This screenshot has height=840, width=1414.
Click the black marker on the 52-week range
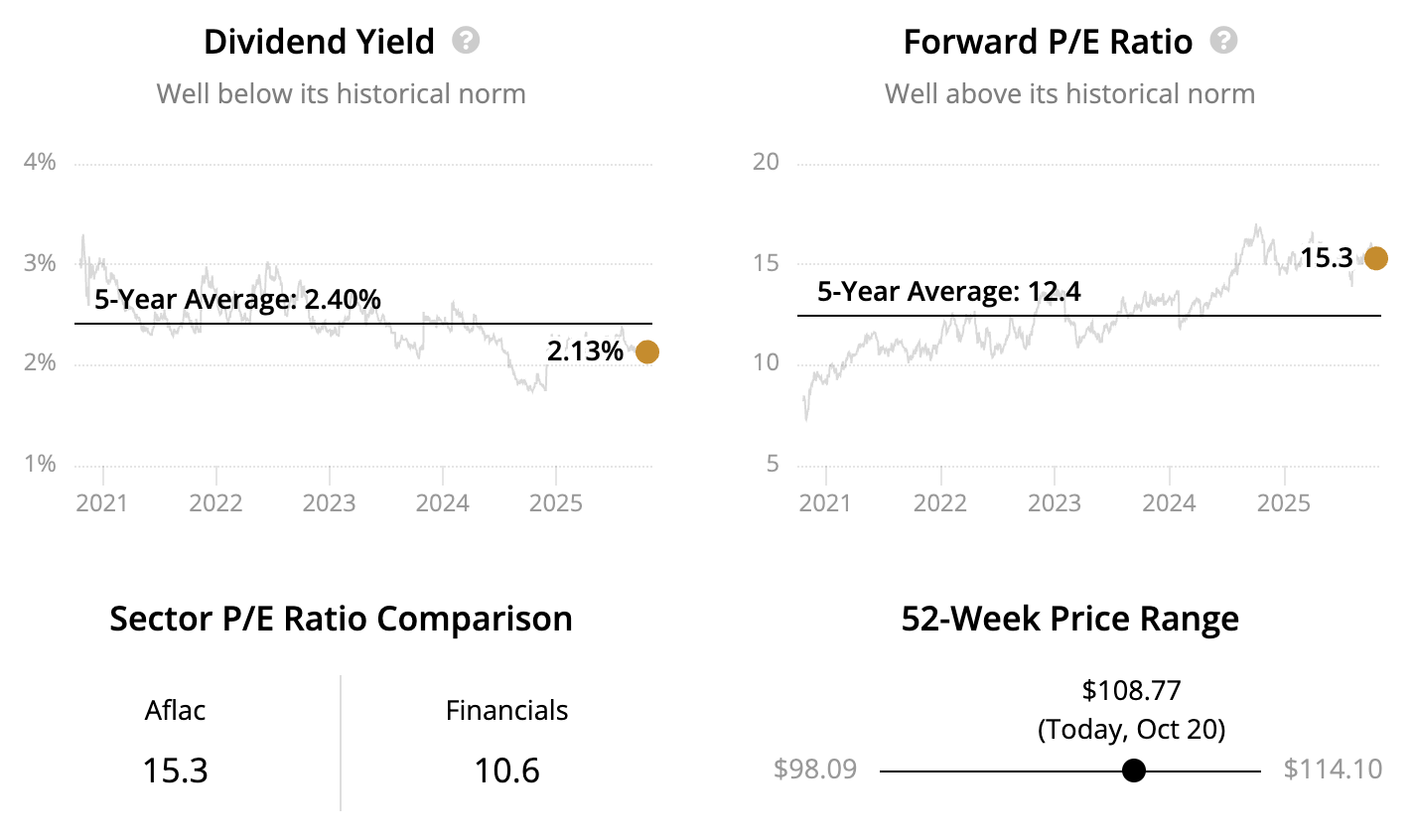tap(1133, 770)
